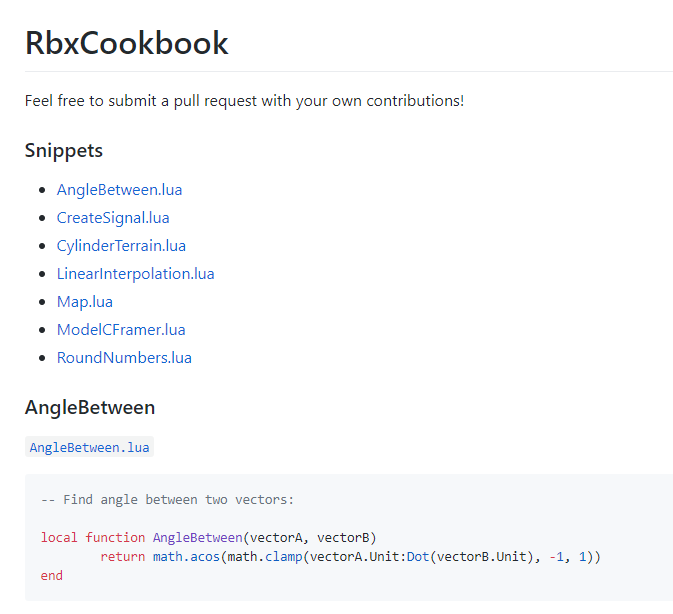Click the "end" keyword in the code
The image size is (673, 614).
click(52, 575)
